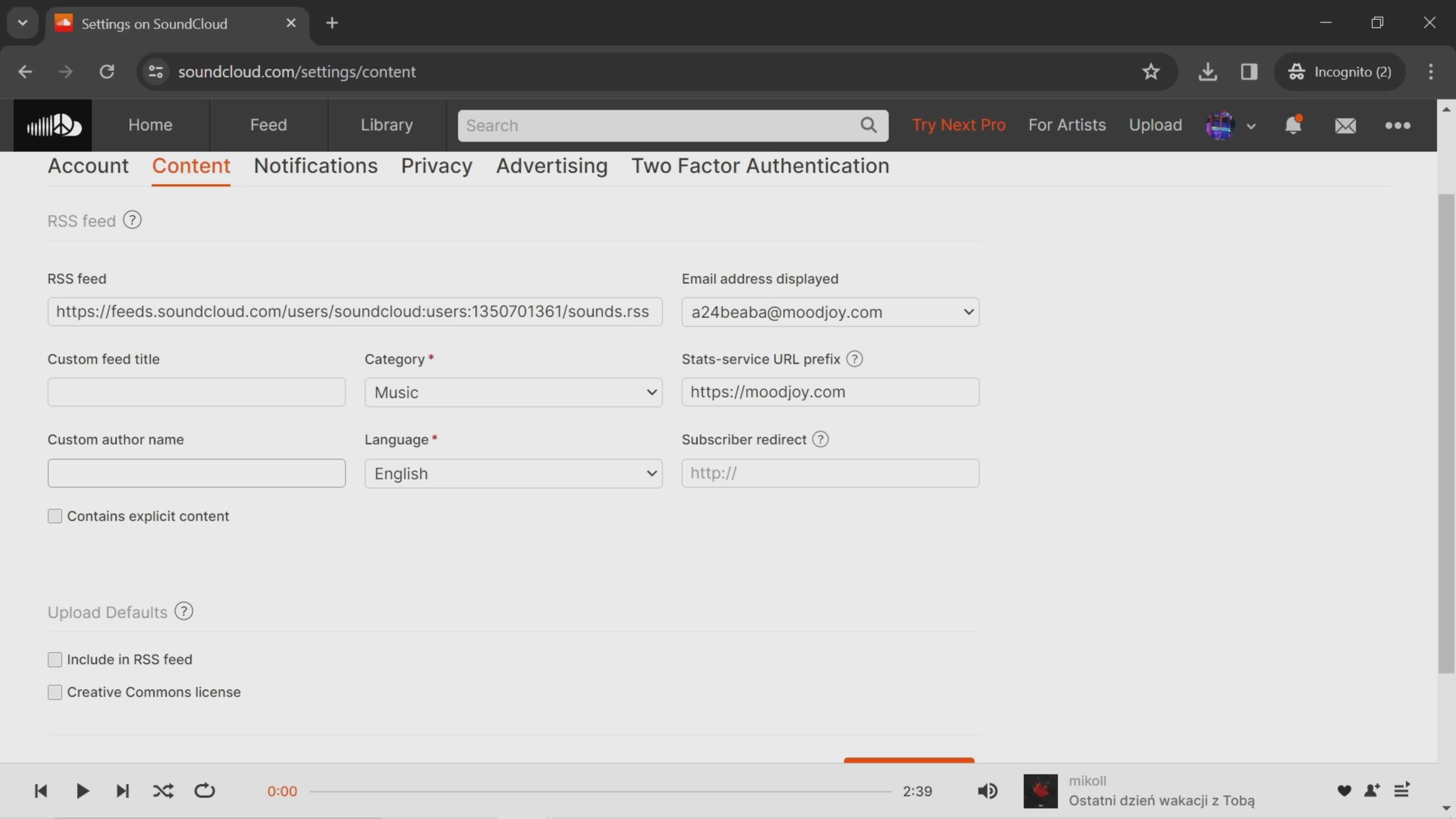Click the repeat playback icon
Viewport: 1456px width, 819px height.
click(206, 791)
